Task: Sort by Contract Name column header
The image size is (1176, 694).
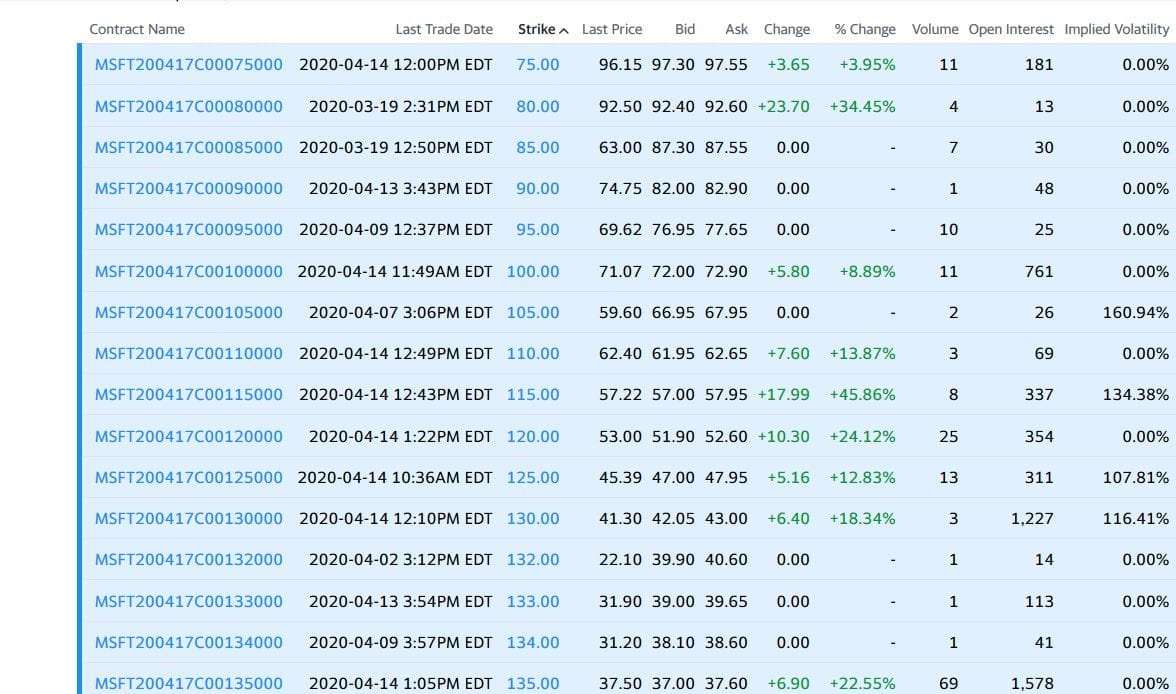Action: tap(137, 29)
